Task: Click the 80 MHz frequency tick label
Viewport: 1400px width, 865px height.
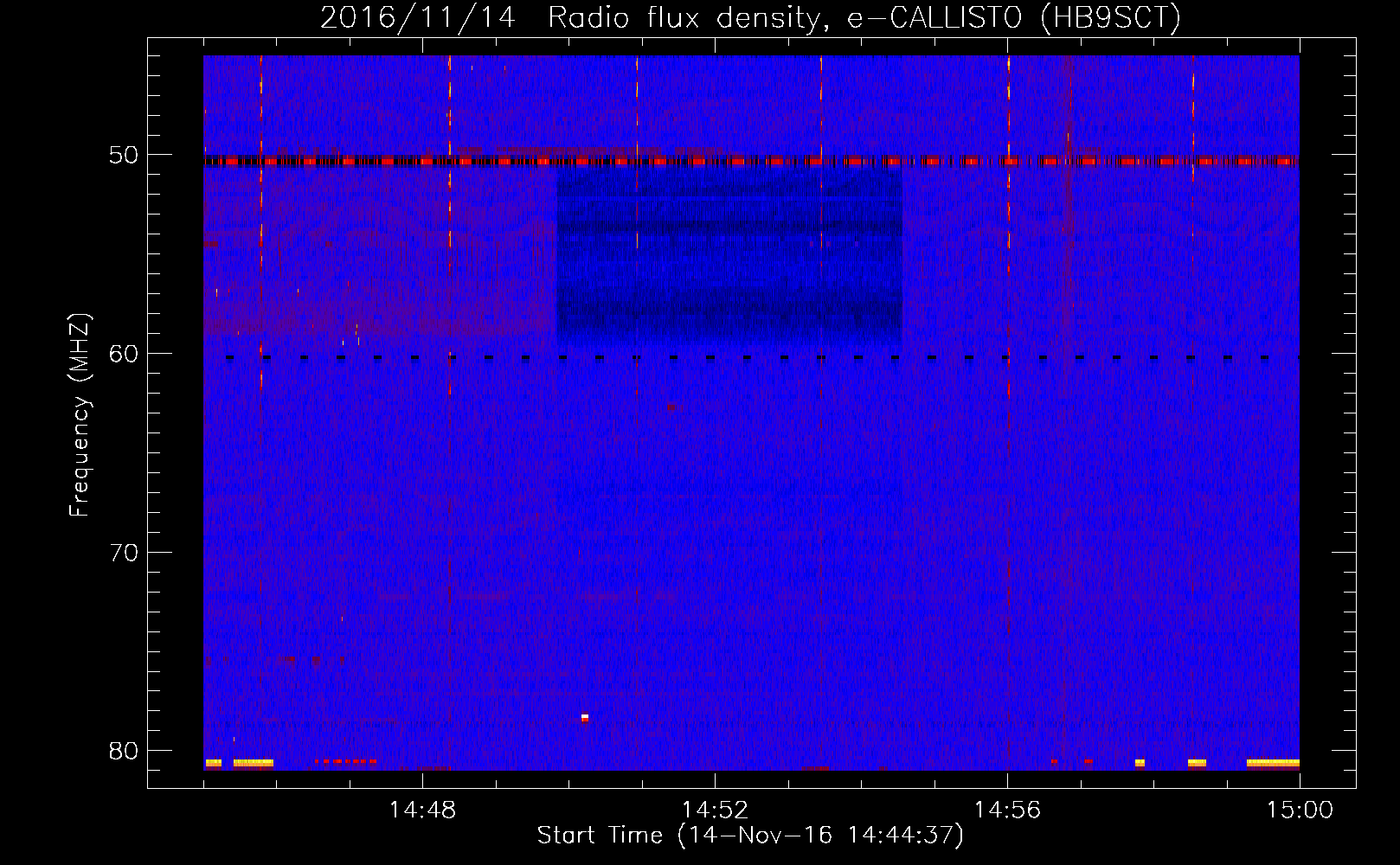Action: (x=125, y=750)
